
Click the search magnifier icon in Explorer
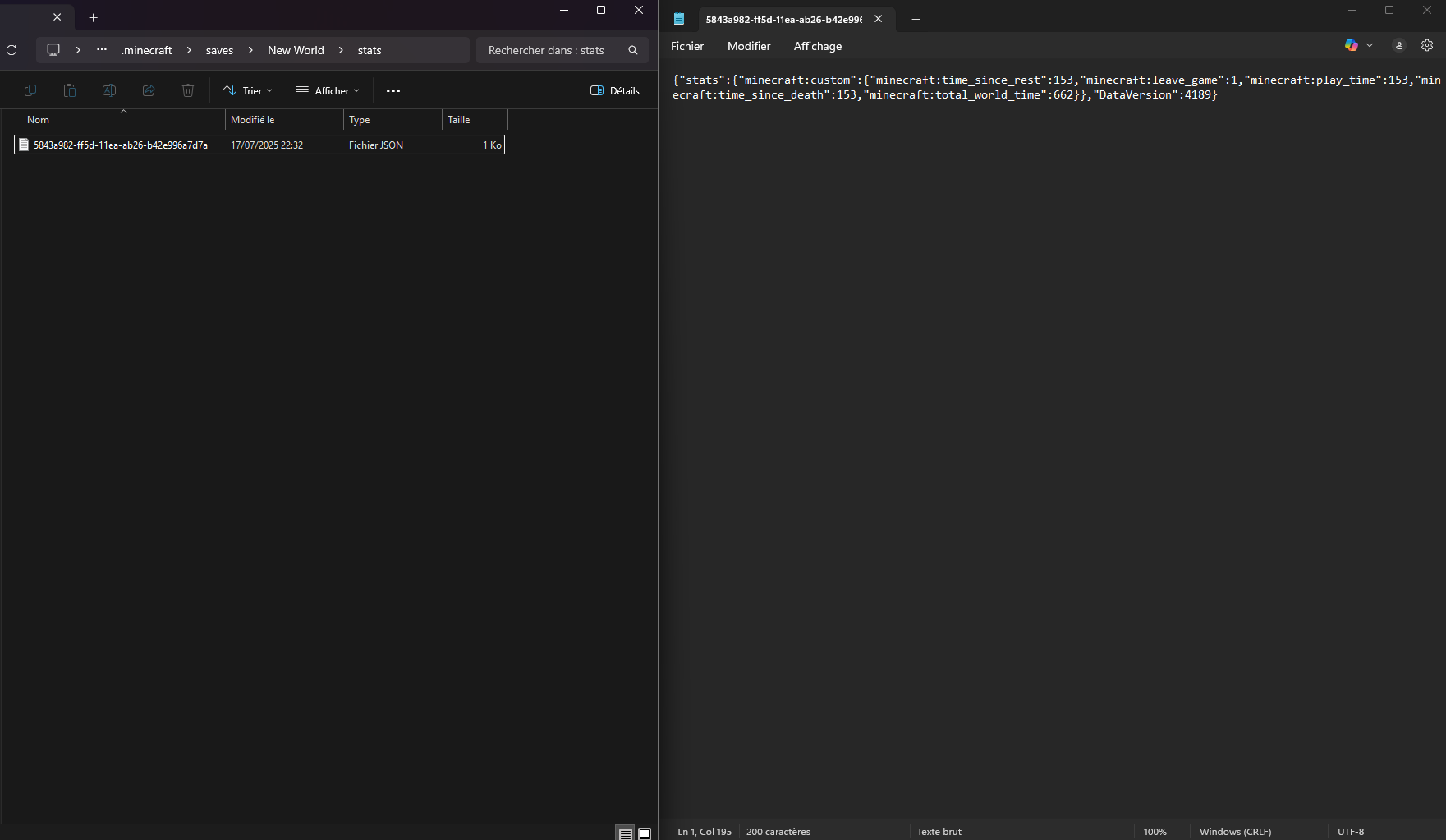click(x=633, y=50)
